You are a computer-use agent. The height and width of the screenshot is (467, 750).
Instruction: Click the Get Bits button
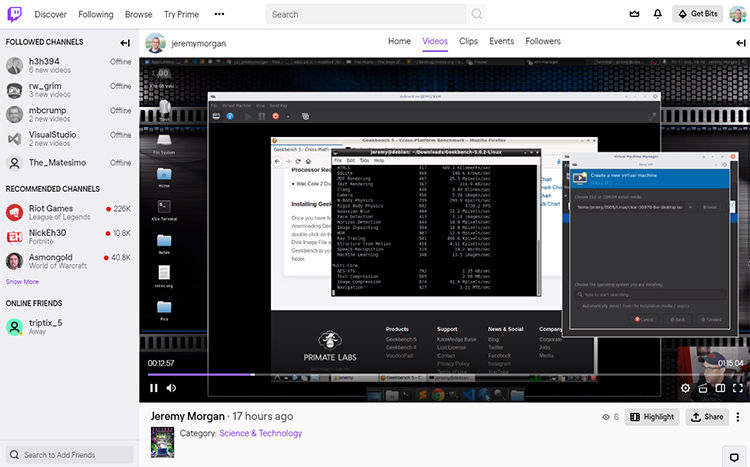point(697,14)
